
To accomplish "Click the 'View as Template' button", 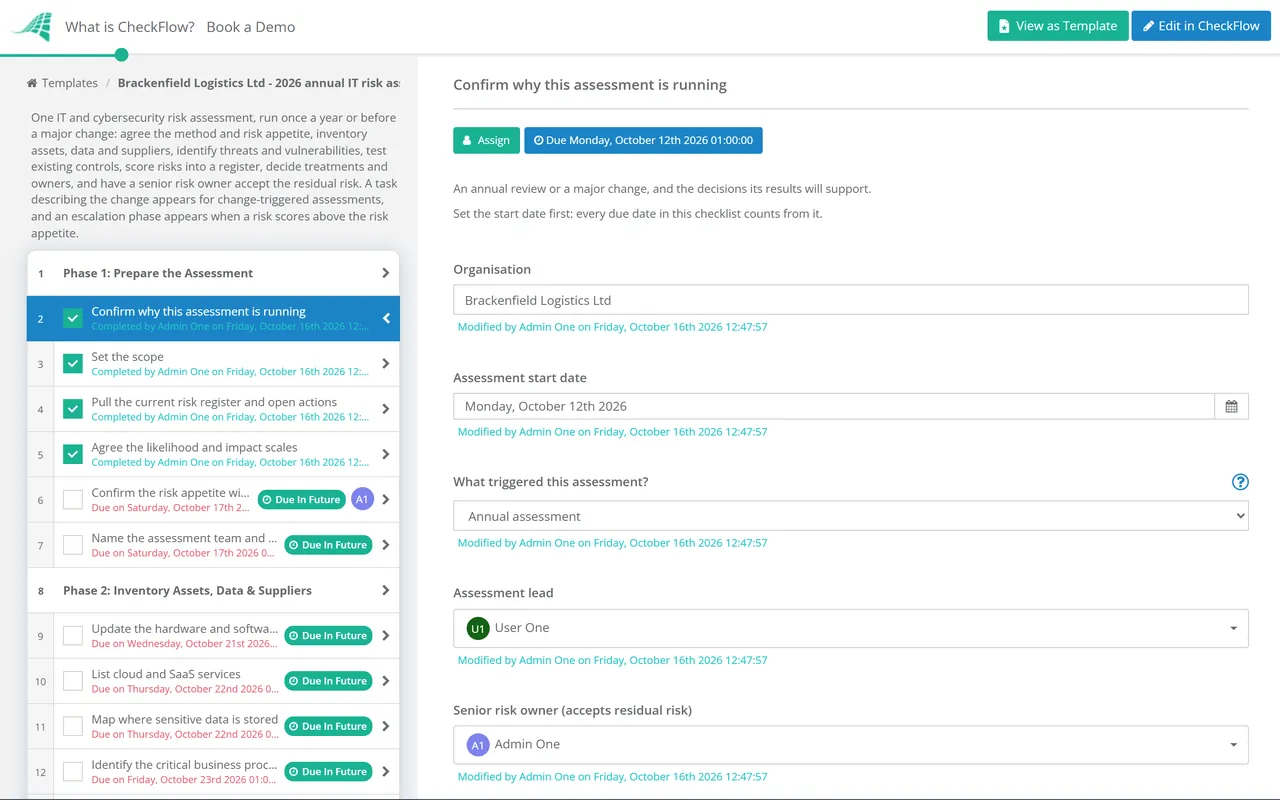I will (1058, 26).
